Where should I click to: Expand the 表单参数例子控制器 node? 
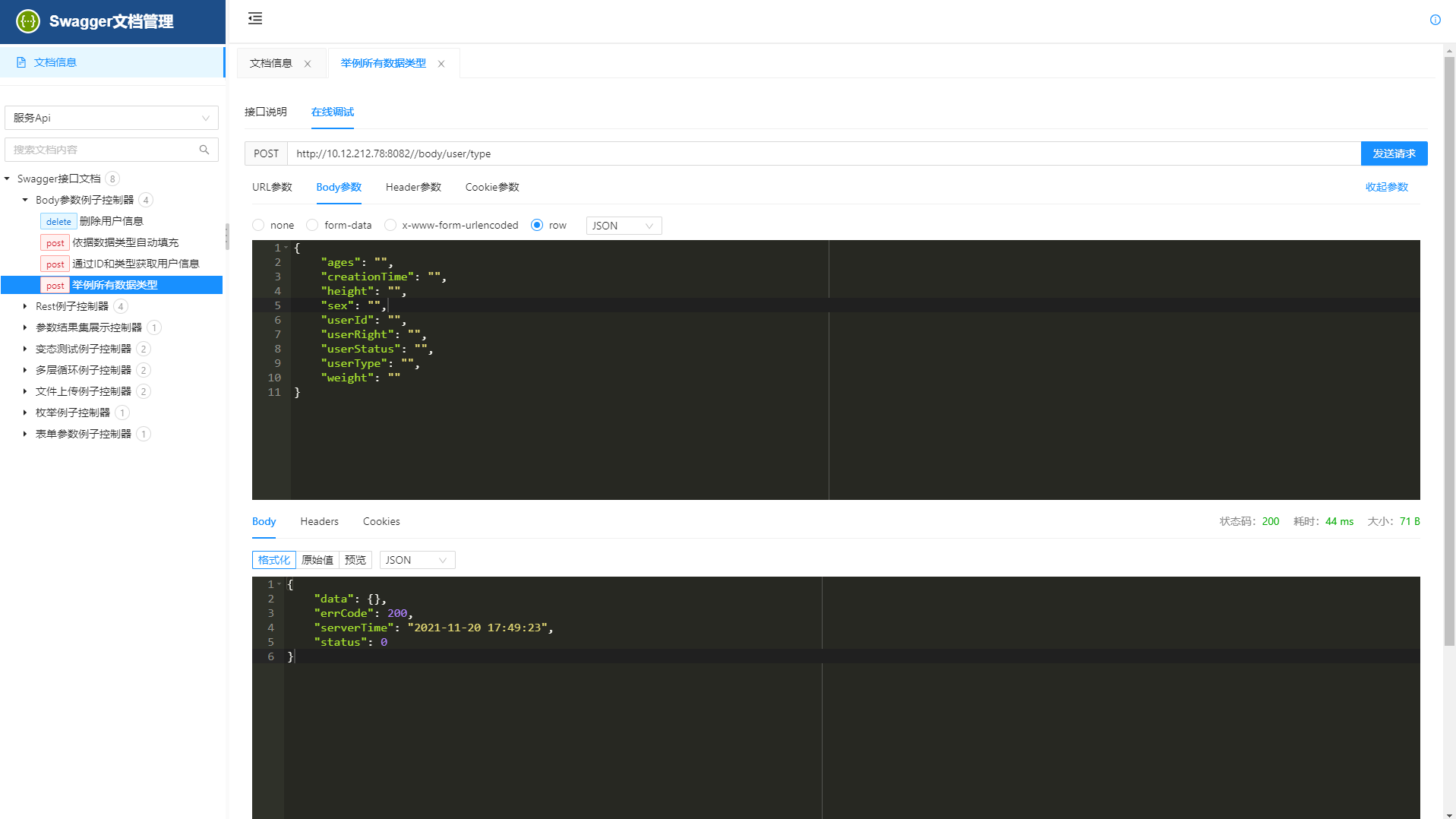point(25,434)
